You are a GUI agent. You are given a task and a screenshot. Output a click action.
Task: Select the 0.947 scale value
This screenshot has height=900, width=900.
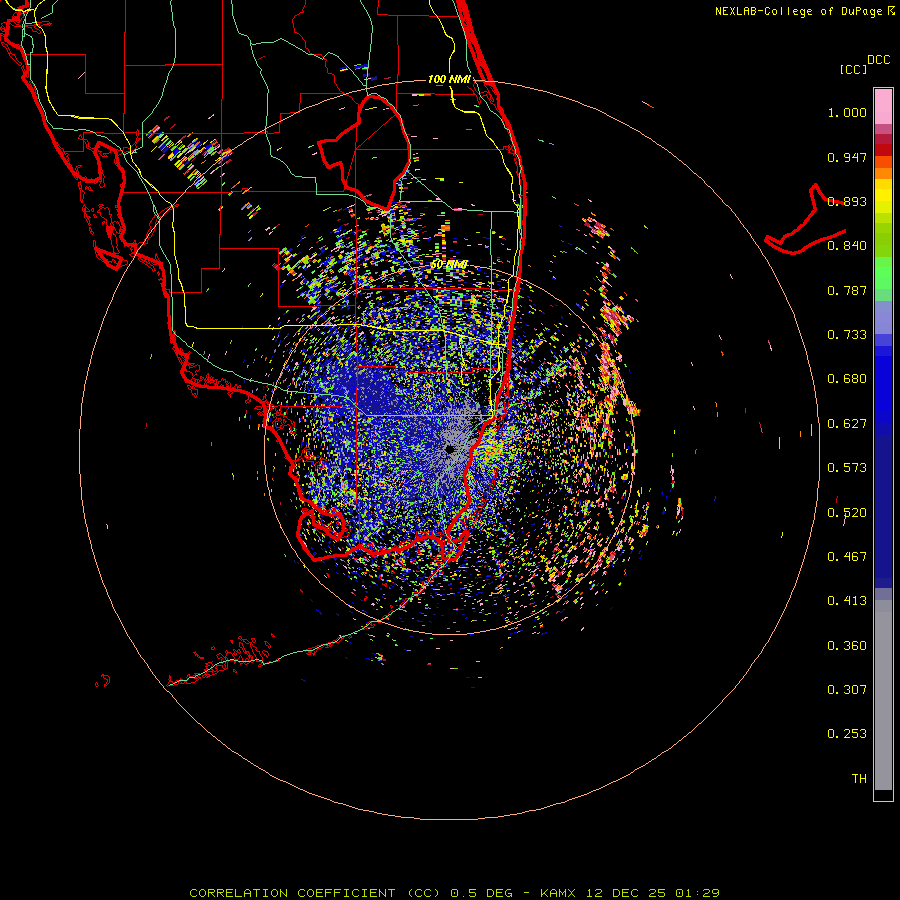pyautogui.click(x=847, y=157)
